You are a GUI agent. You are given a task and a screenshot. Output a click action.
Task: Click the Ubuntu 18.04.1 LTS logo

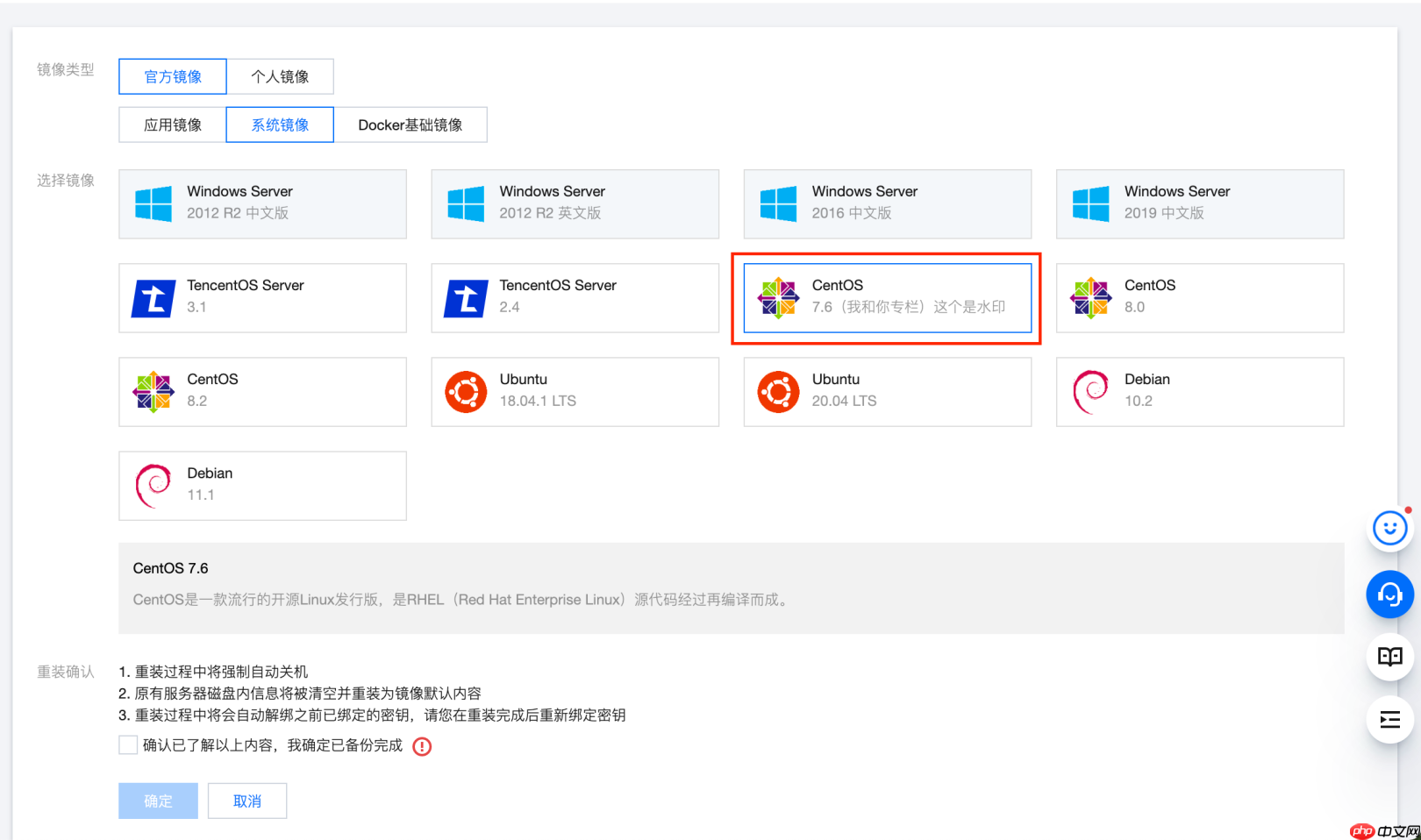tap(466, 391)
